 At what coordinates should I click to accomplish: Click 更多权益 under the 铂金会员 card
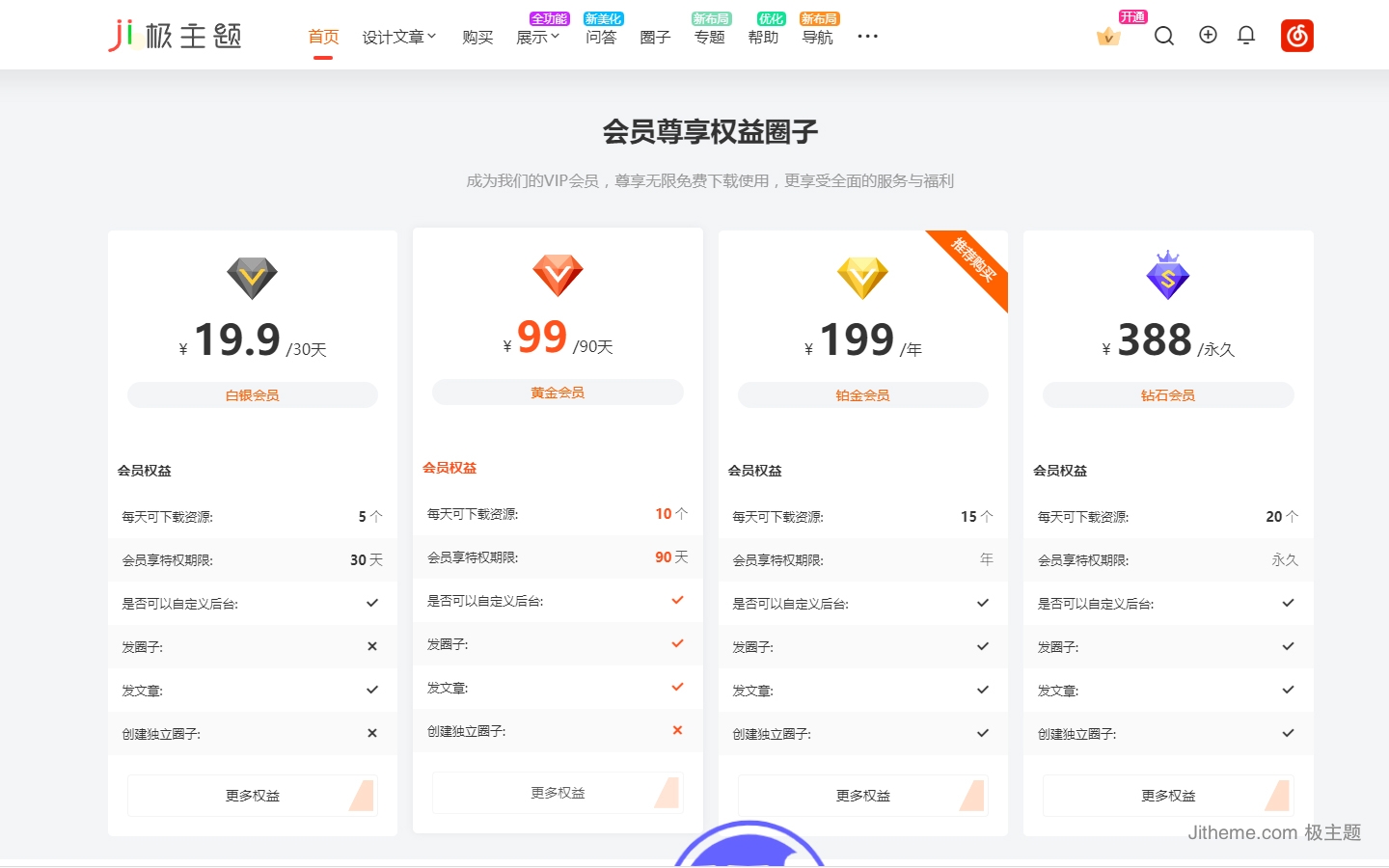(x=863, y=796)
